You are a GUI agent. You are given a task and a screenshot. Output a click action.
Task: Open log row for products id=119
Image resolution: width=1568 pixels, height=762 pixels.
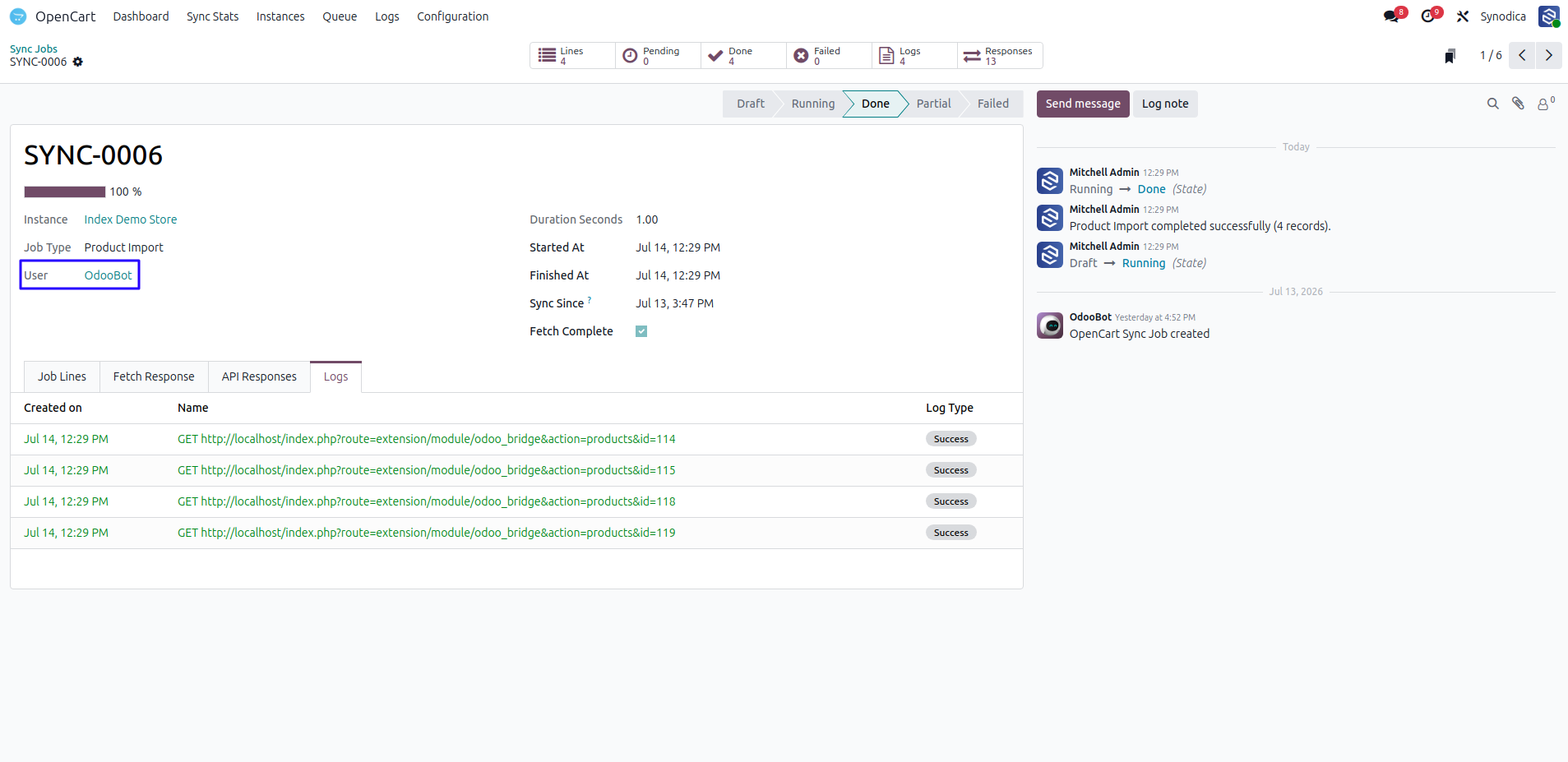516,533
